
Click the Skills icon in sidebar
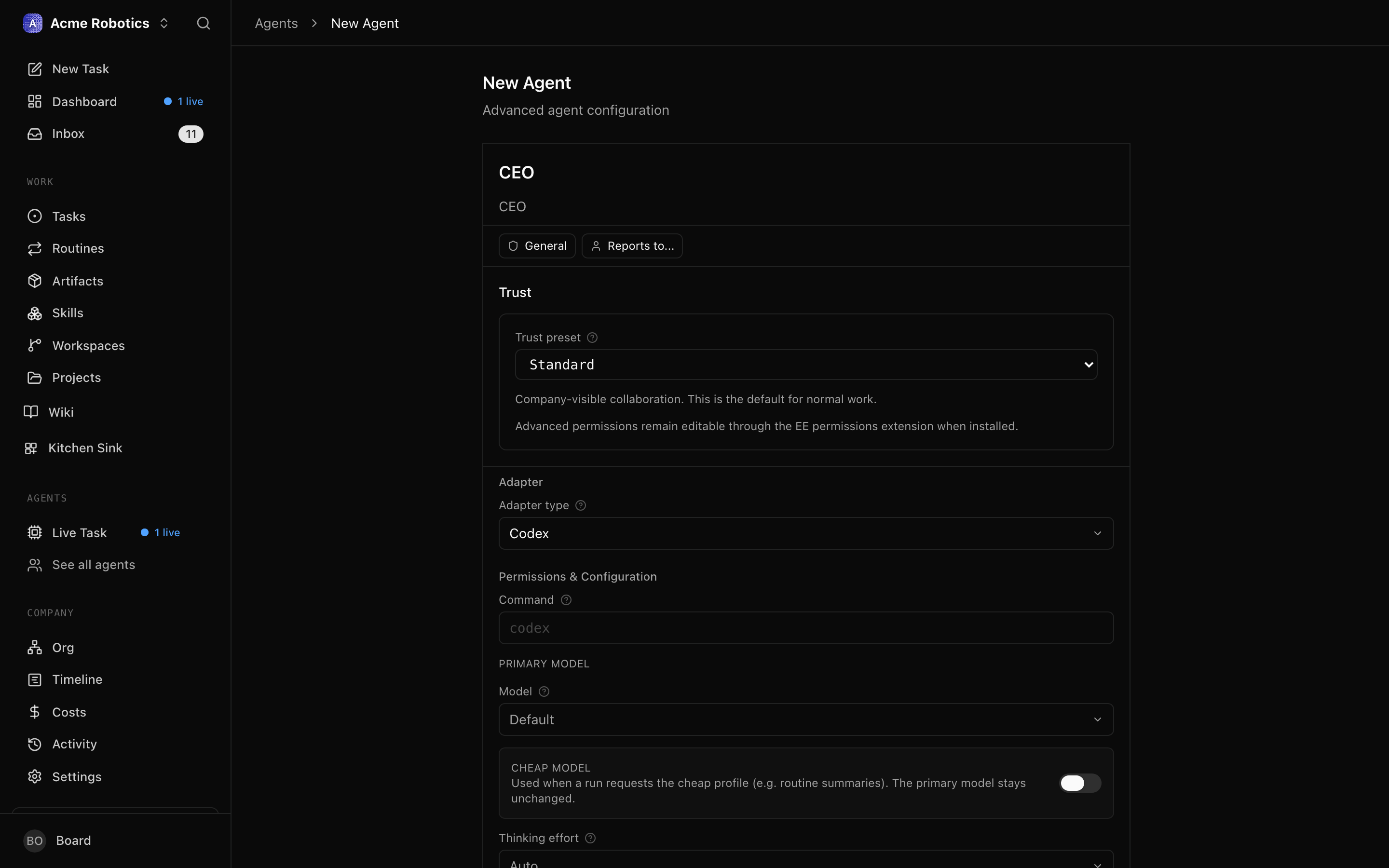point(34,313)
